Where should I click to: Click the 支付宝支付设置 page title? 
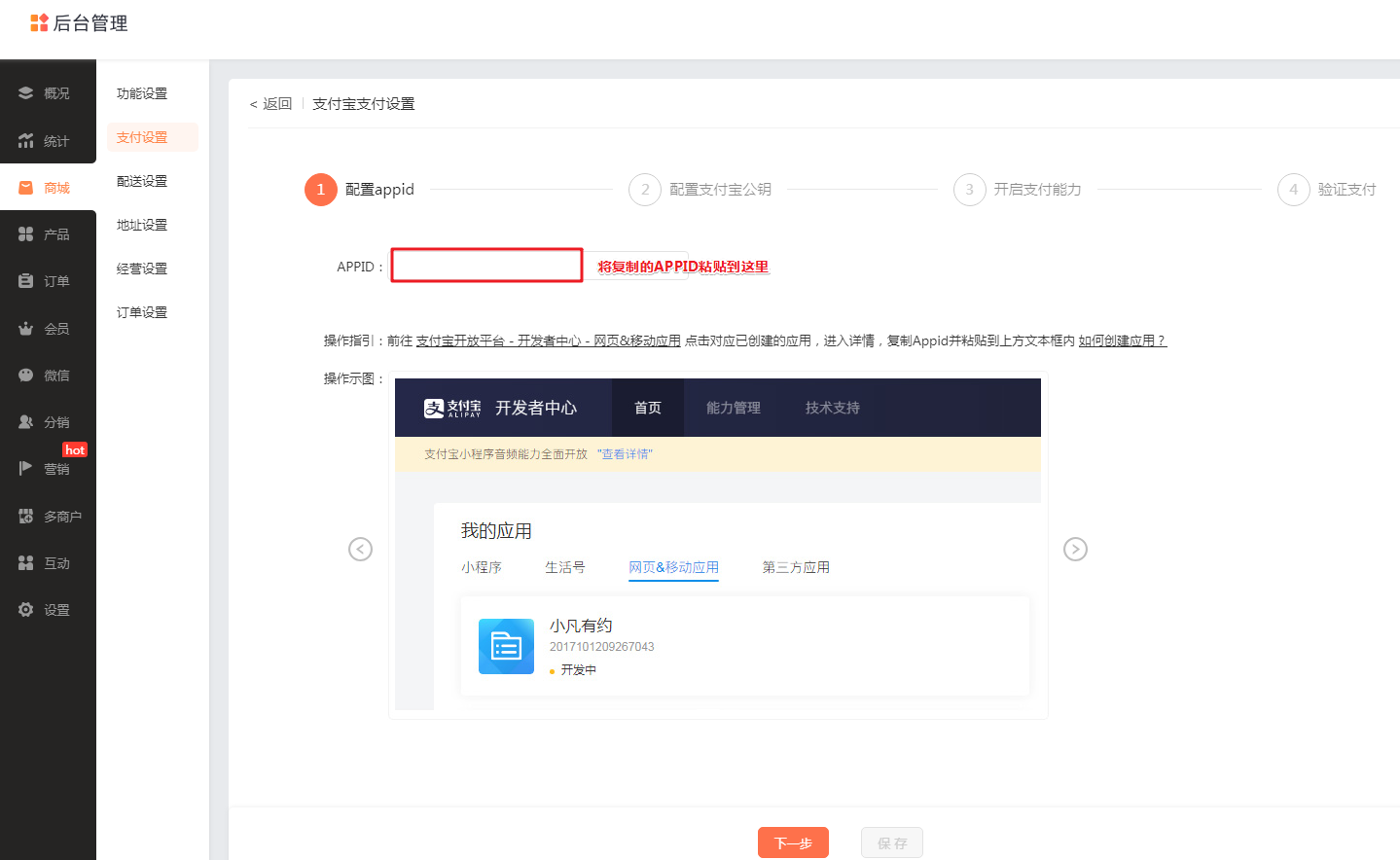(364, 104)
